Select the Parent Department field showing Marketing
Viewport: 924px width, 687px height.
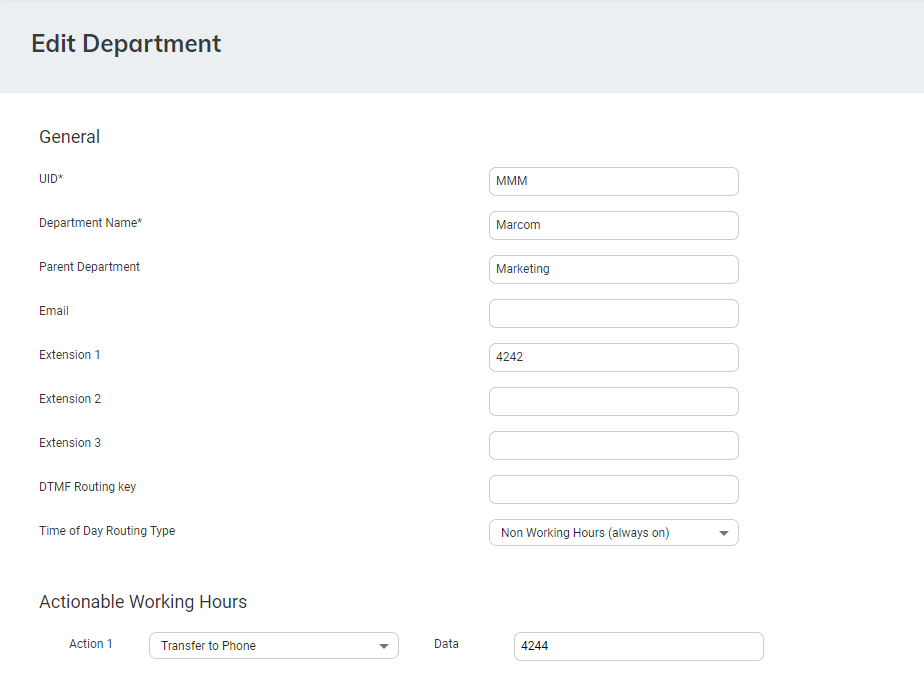coord(613,269)
